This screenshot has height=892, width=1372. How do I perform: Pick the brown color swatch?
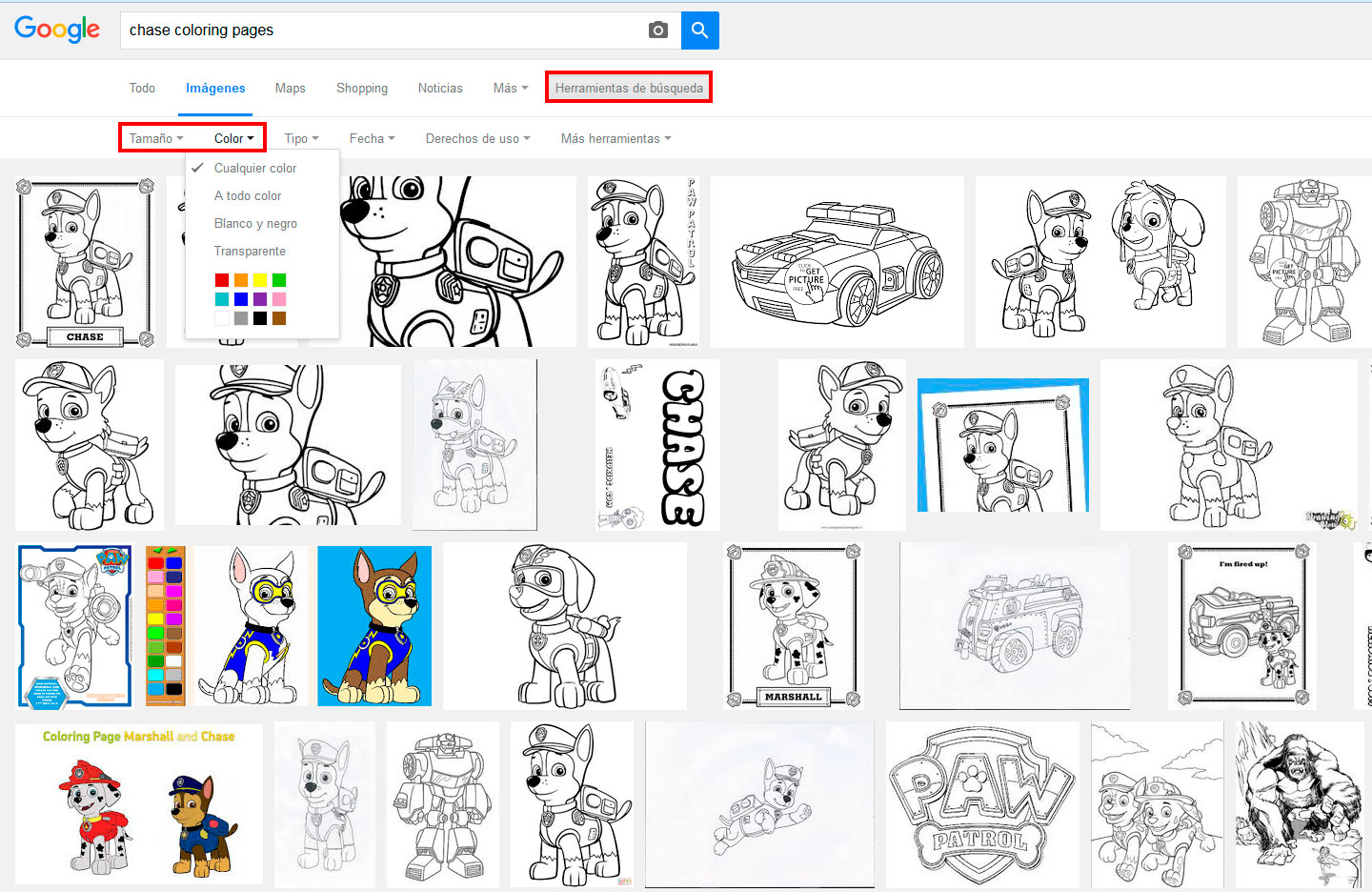point(279,318)
